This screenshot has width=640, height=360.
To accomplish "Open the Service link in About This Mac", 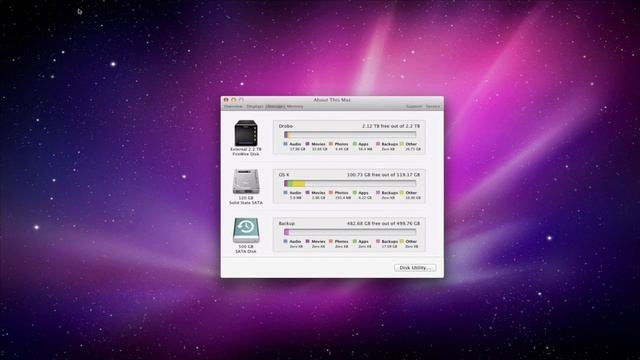I will point(433,107).
